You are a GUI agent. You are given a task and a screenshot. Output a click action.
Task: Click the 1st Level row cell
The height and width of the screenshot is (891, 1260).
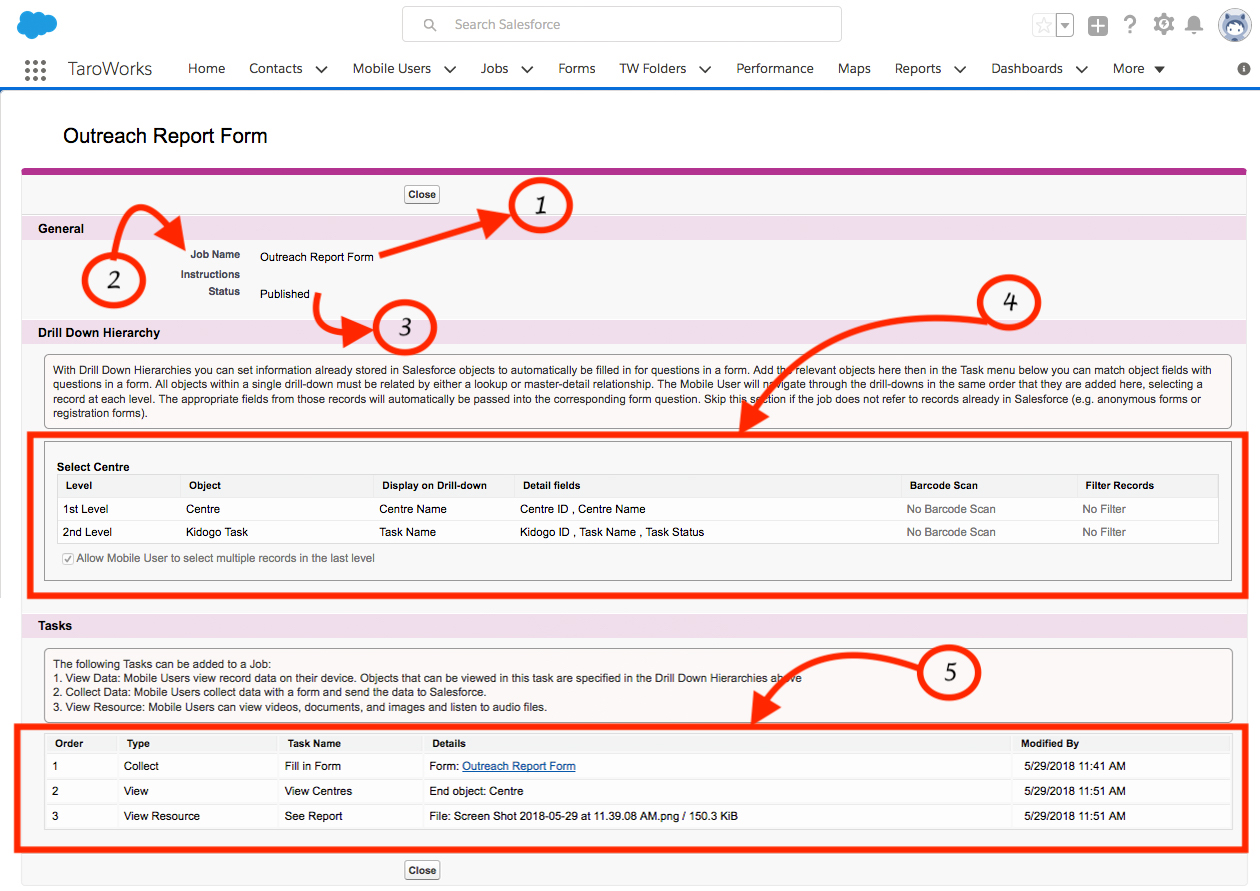point(85,509)
